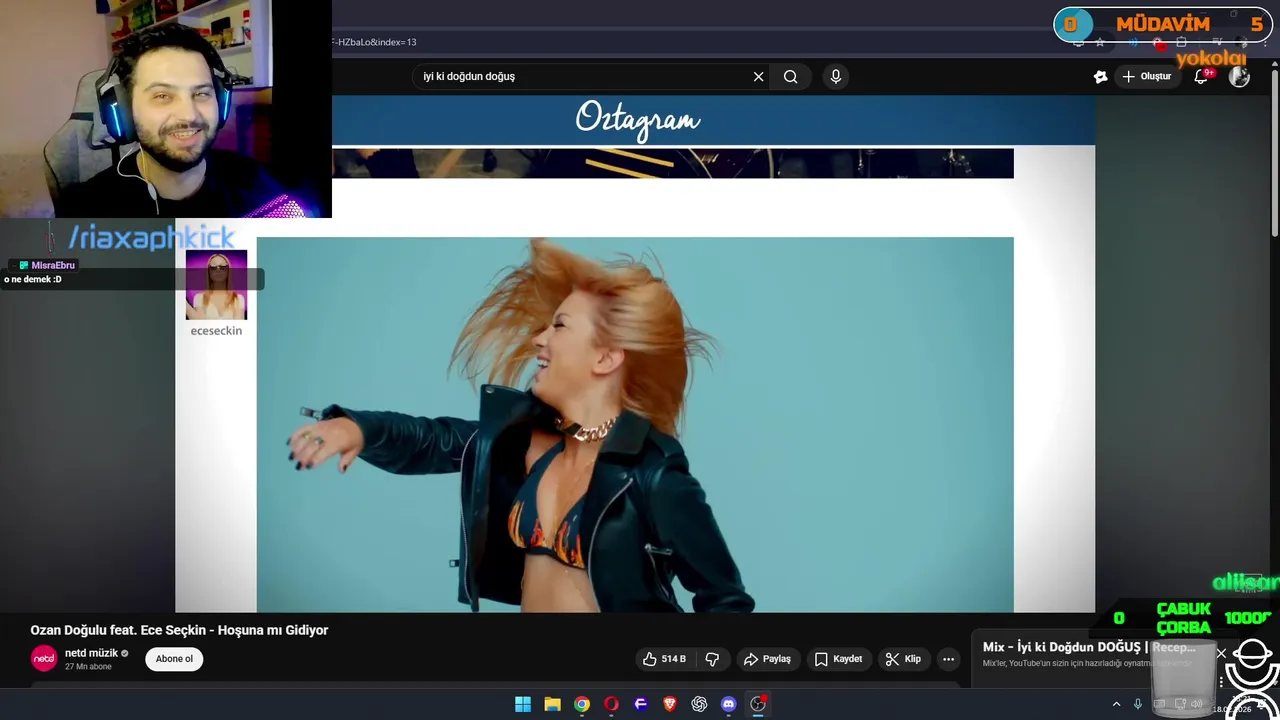This screenshot has width=1280, height=720.
Task: Click the ececeskin username label
Action: click(x=216, y=331)
